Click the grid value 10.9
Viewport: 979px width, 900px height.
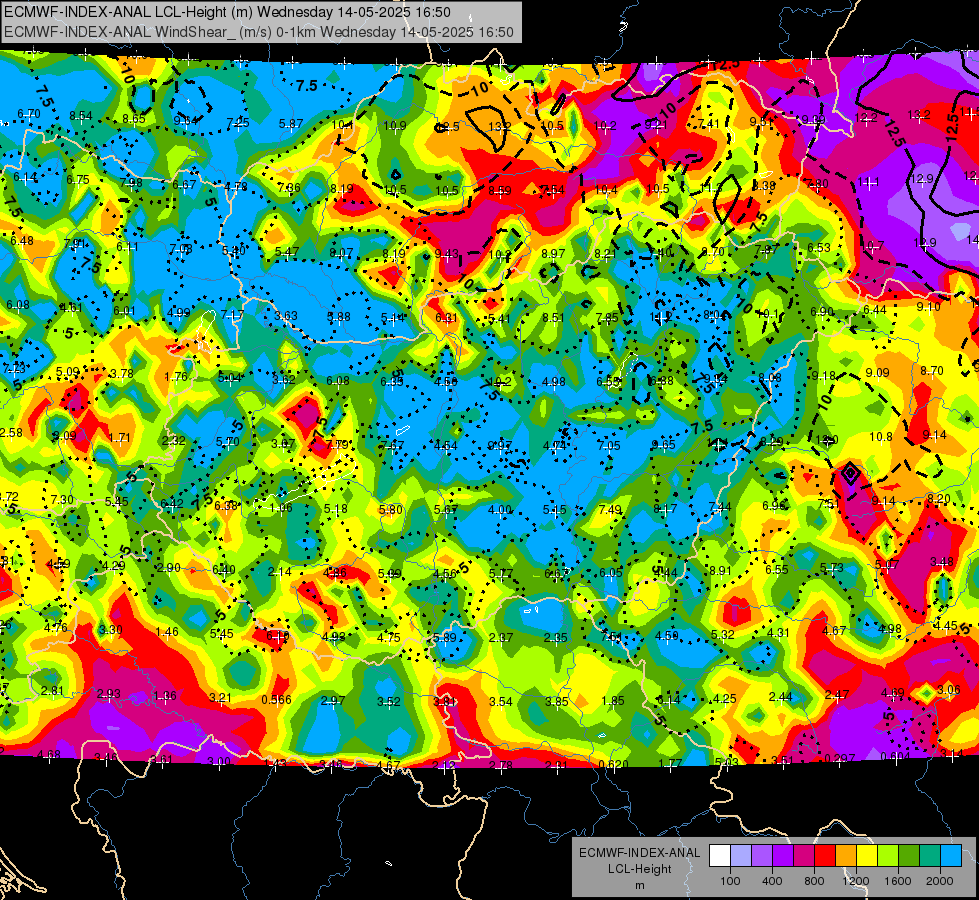click(x=395, y=126)
